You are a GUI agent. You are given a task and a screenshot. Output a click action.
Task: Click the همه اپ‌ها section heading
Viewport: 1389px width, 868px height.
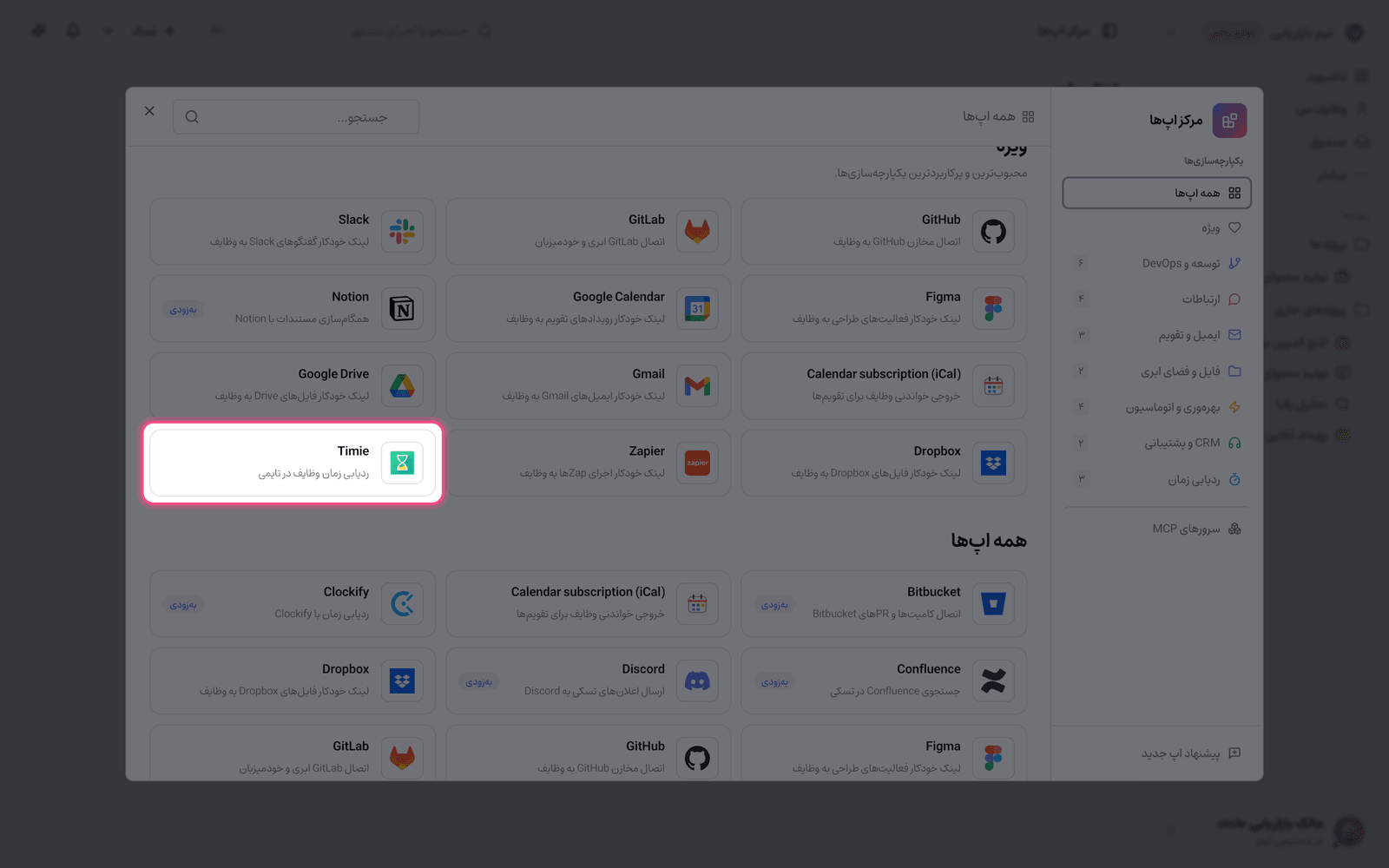click(989, 541)
